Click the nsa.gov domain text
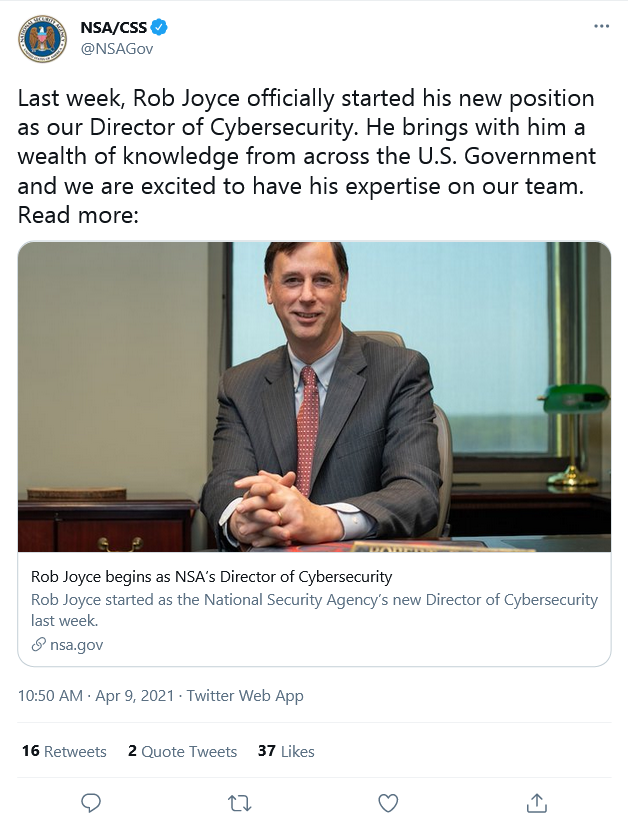This screenshot has height=828, width=629. click(77, 645)
